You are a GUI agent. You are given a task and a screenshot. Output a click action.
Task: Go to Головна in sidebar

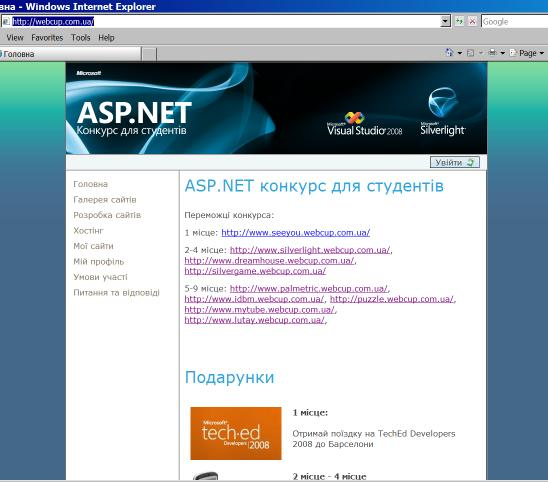91,184
